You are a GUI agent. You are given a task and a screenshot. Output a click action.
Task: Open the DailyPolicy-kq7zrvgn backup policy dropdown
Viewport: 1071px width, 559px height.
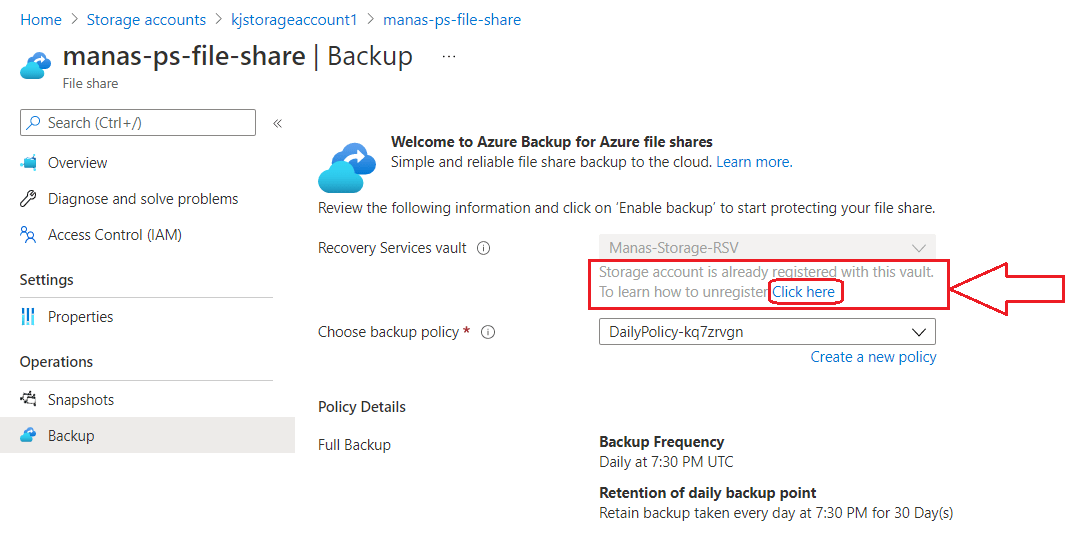click(x=767, y=332)
